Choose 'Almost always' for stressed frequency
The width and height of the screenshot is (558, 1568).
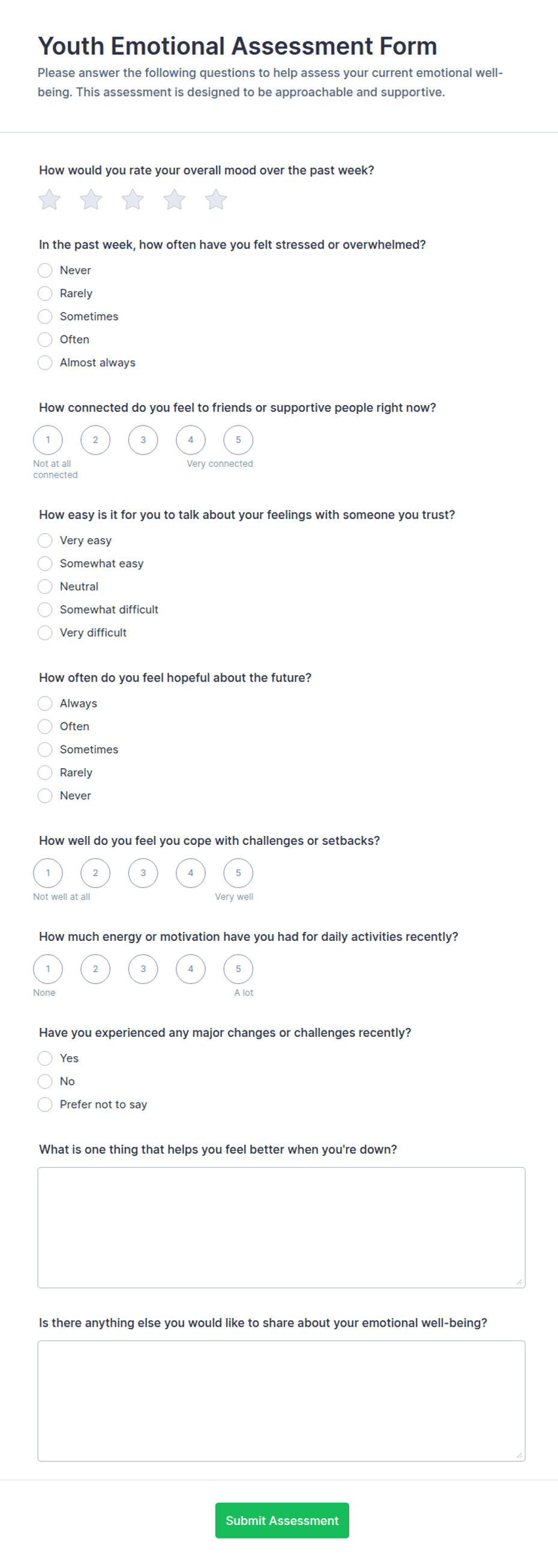(x=45, y=363)
